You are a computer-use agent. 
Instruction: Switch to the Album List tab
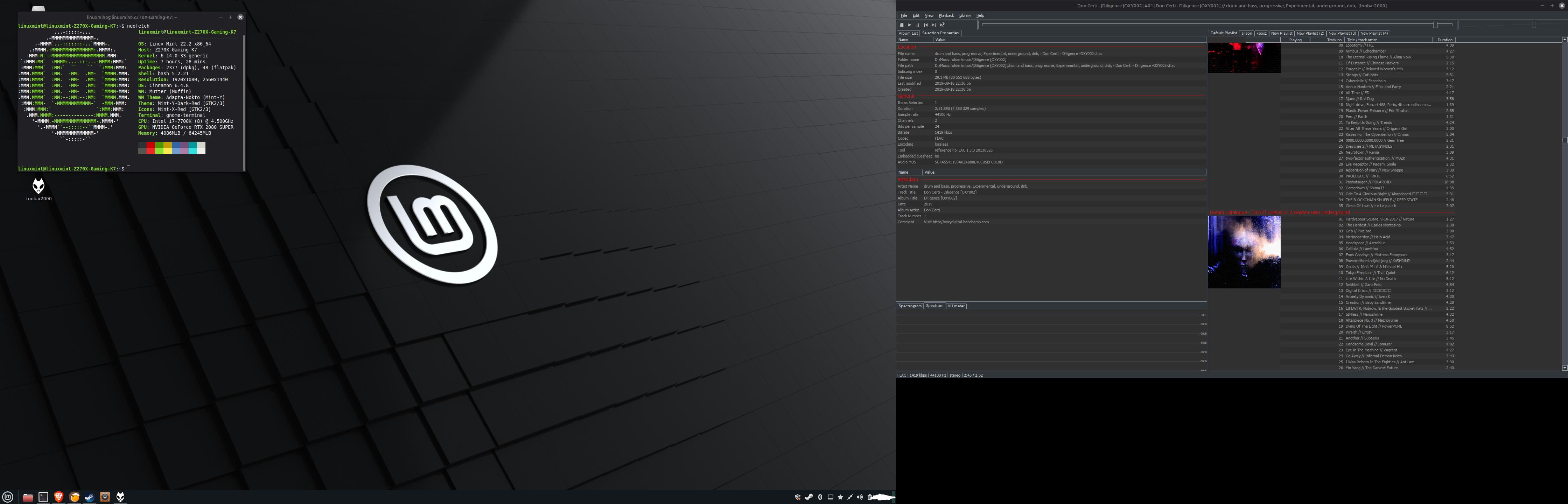pyautogui.click(x=908, y=34)
